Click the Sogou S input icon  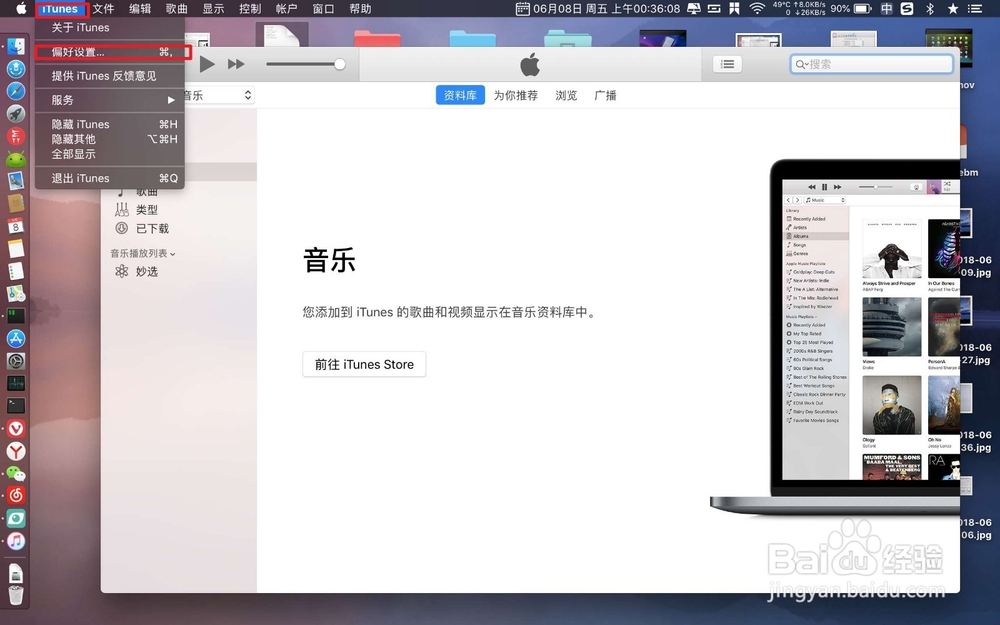pos(907,8)
